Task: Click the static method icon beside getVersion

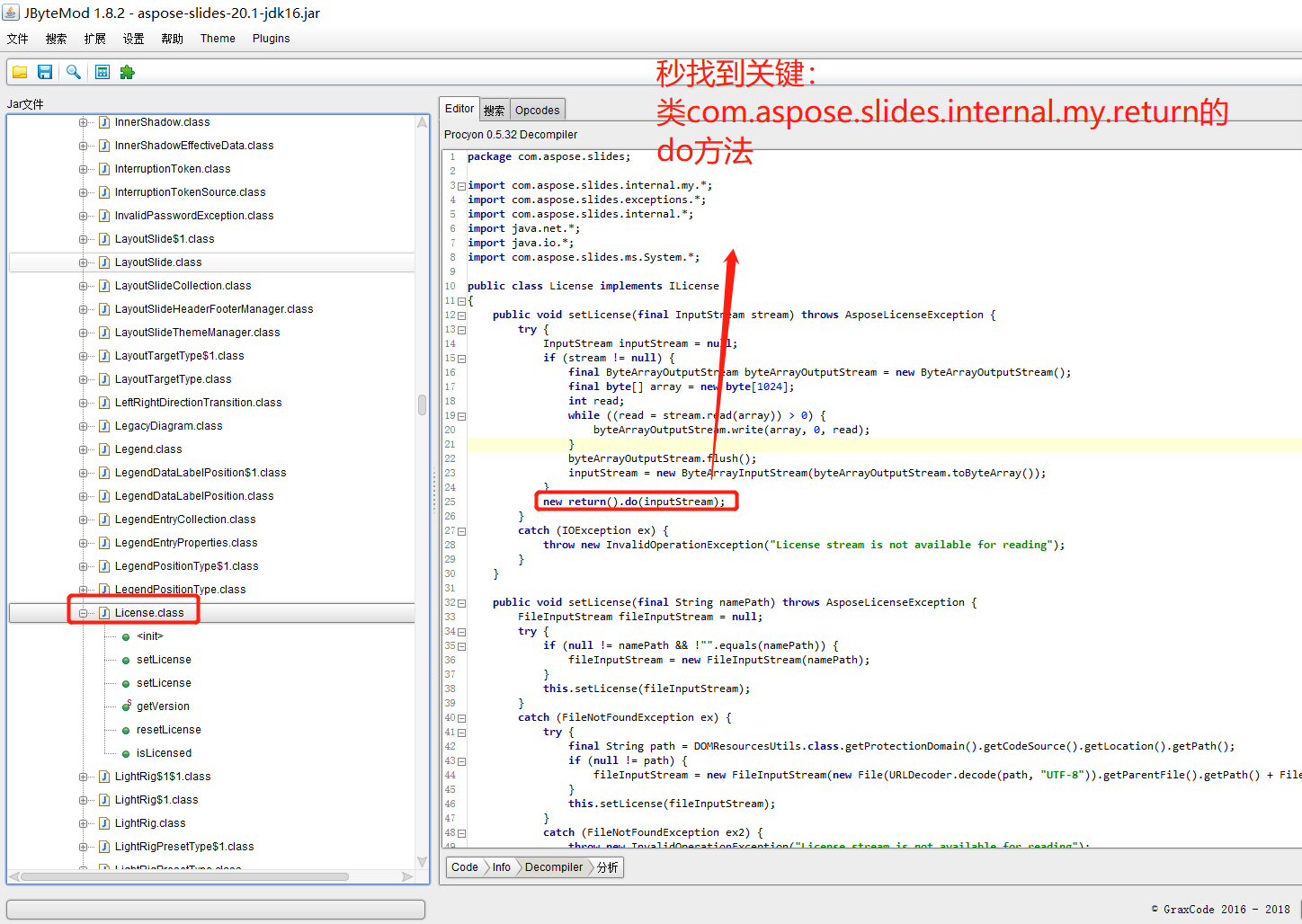Action: coord(126,706)
